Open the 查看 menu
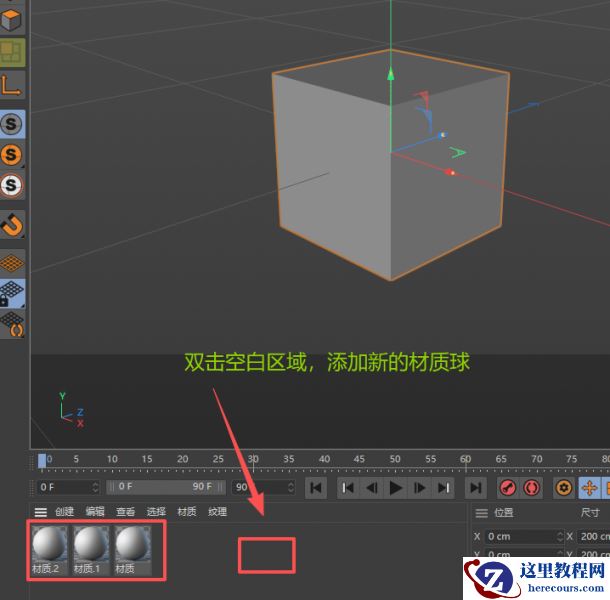The height and width of the screenshot is (600, 610). [126, 512]
